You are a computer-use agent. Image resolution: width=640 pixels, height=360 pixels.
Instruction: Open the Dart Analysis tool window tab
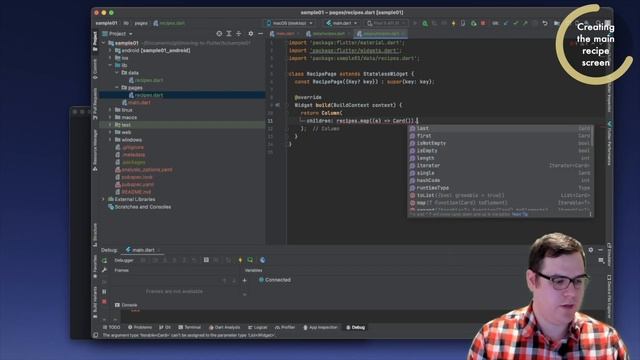click(224, 327)
